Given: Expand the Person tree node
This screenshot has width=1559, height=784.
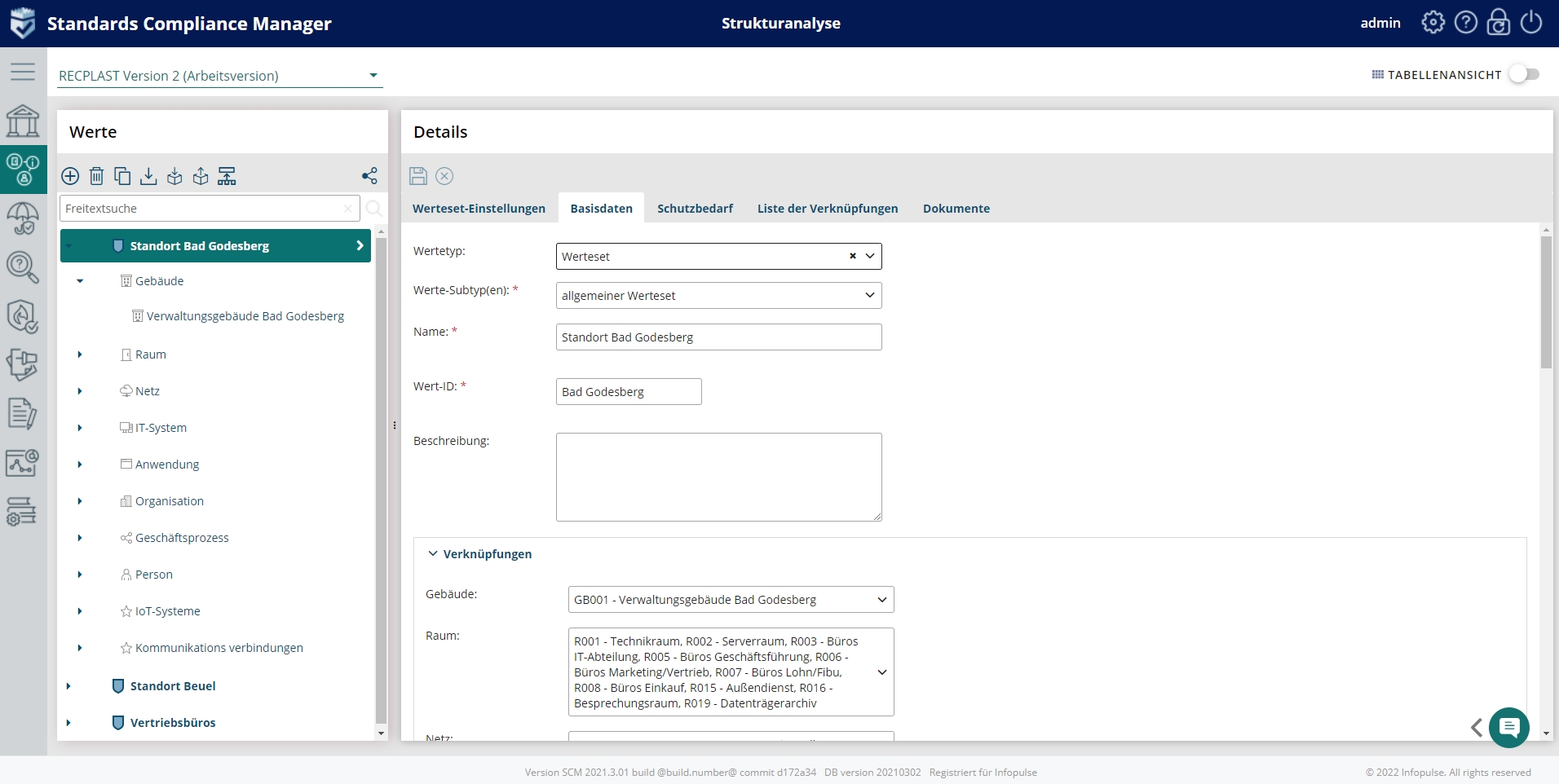Looking at the screenshot, I should 80,575.
